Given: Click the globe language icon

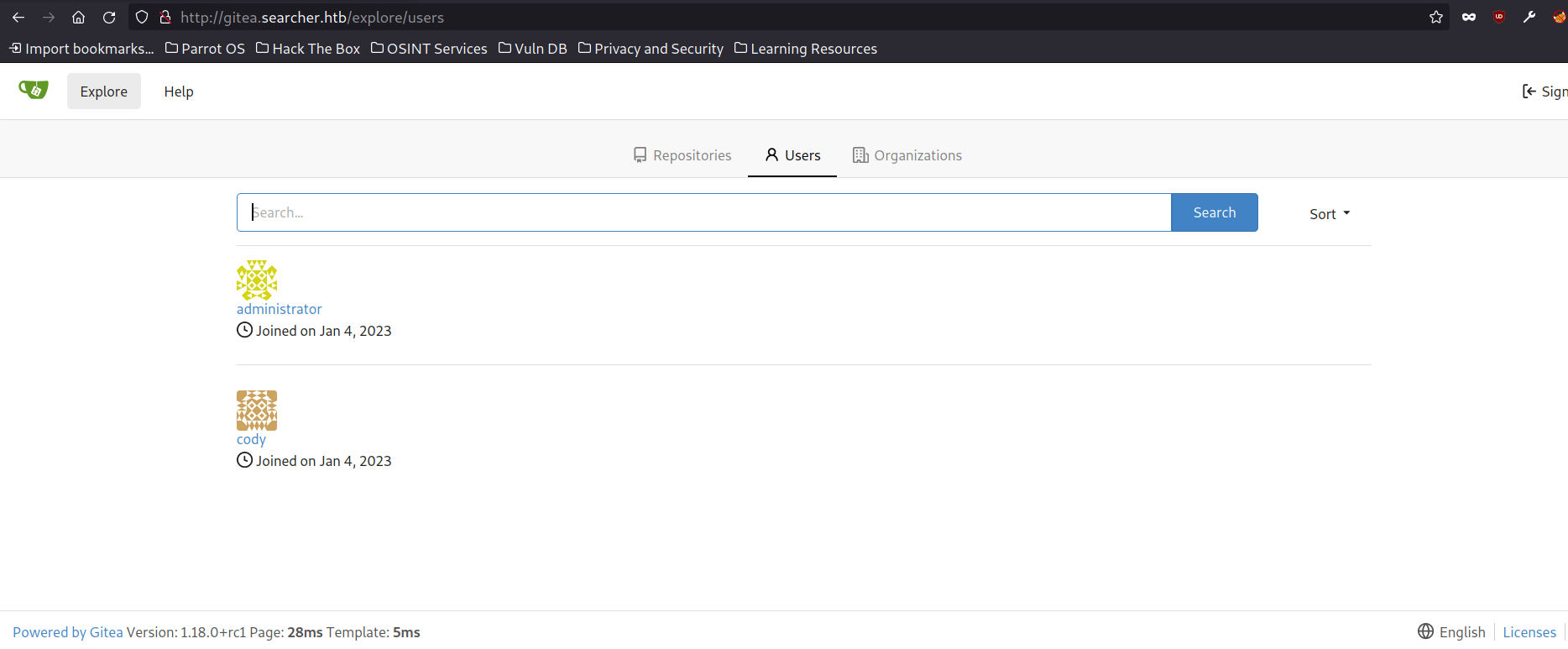Looking at the screenshot, I should 1425,631.
